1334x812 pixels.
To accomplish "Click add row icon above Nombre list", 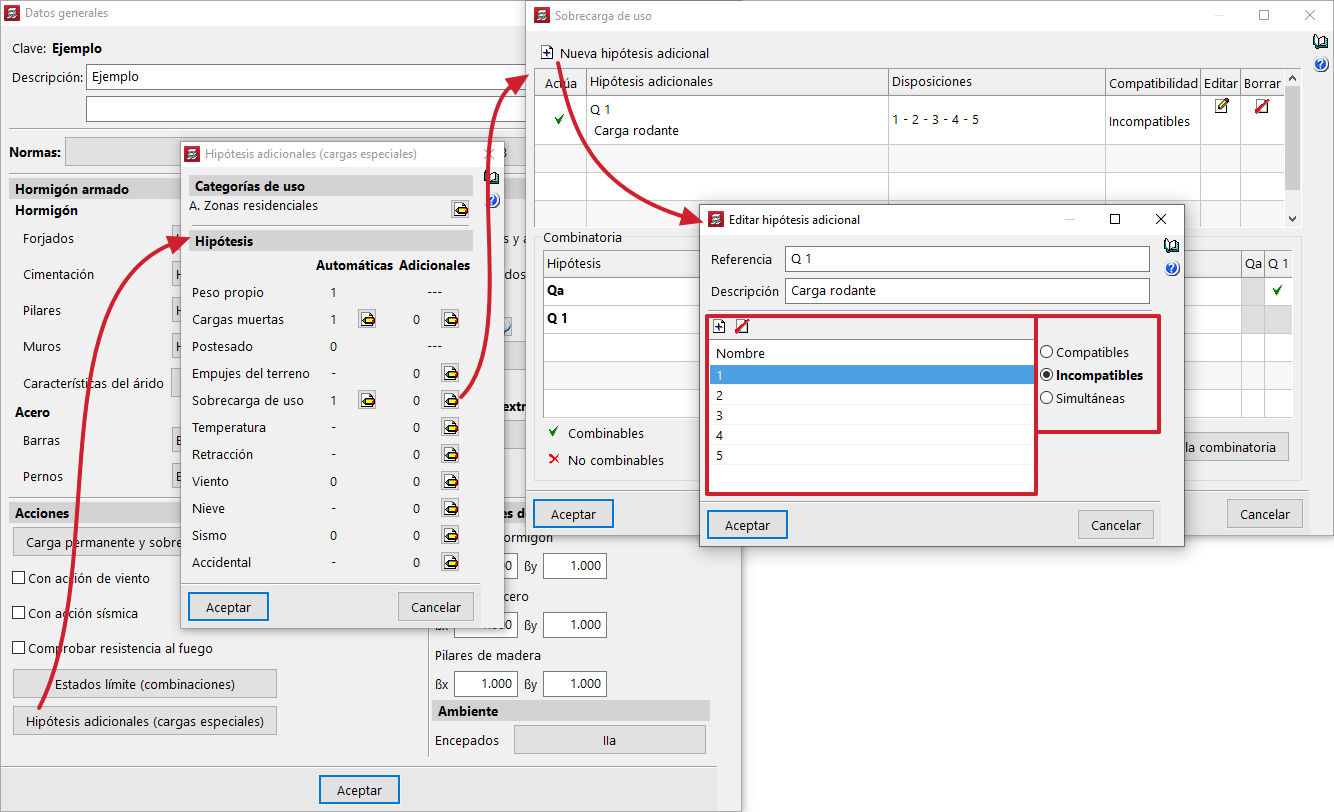I will [719, 326].
